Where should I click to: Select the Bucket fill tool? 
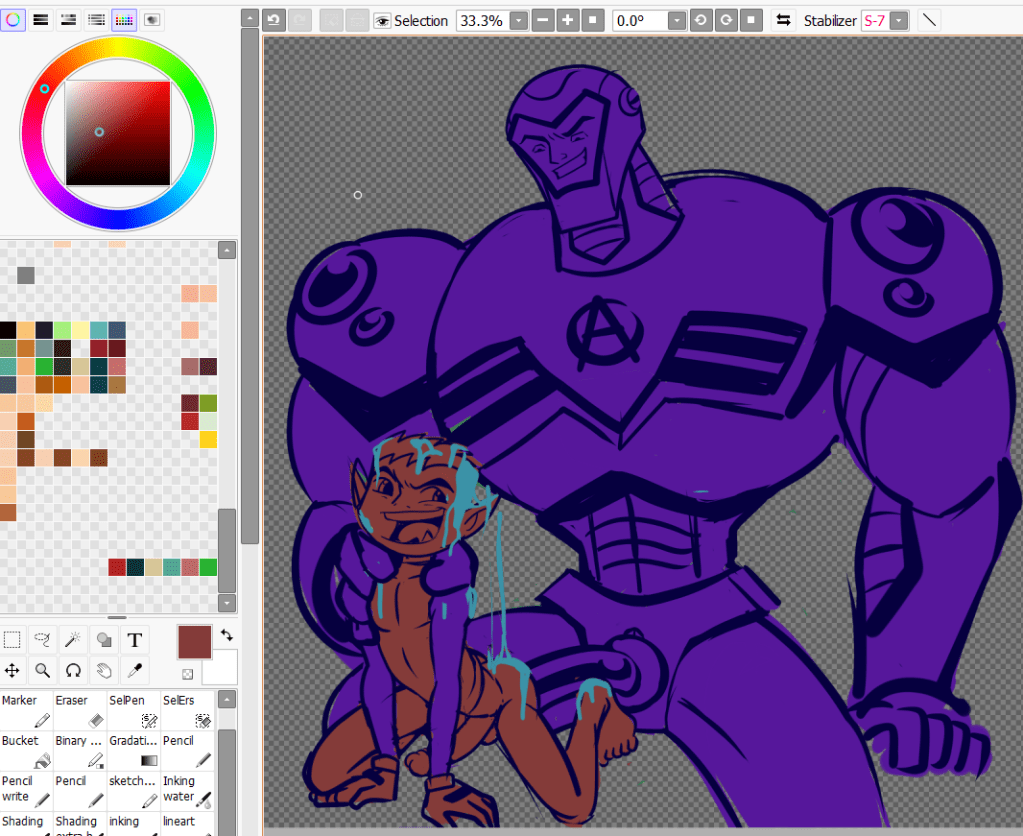pyautogui.click(x=27, y=750)
